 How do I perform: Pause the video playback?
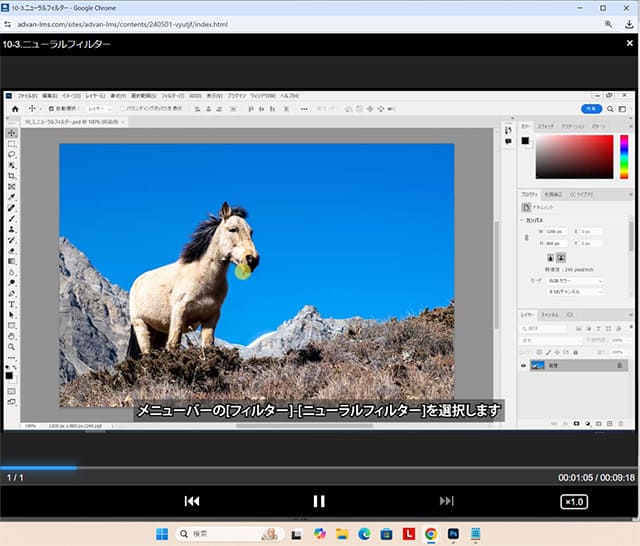(319, 501)
